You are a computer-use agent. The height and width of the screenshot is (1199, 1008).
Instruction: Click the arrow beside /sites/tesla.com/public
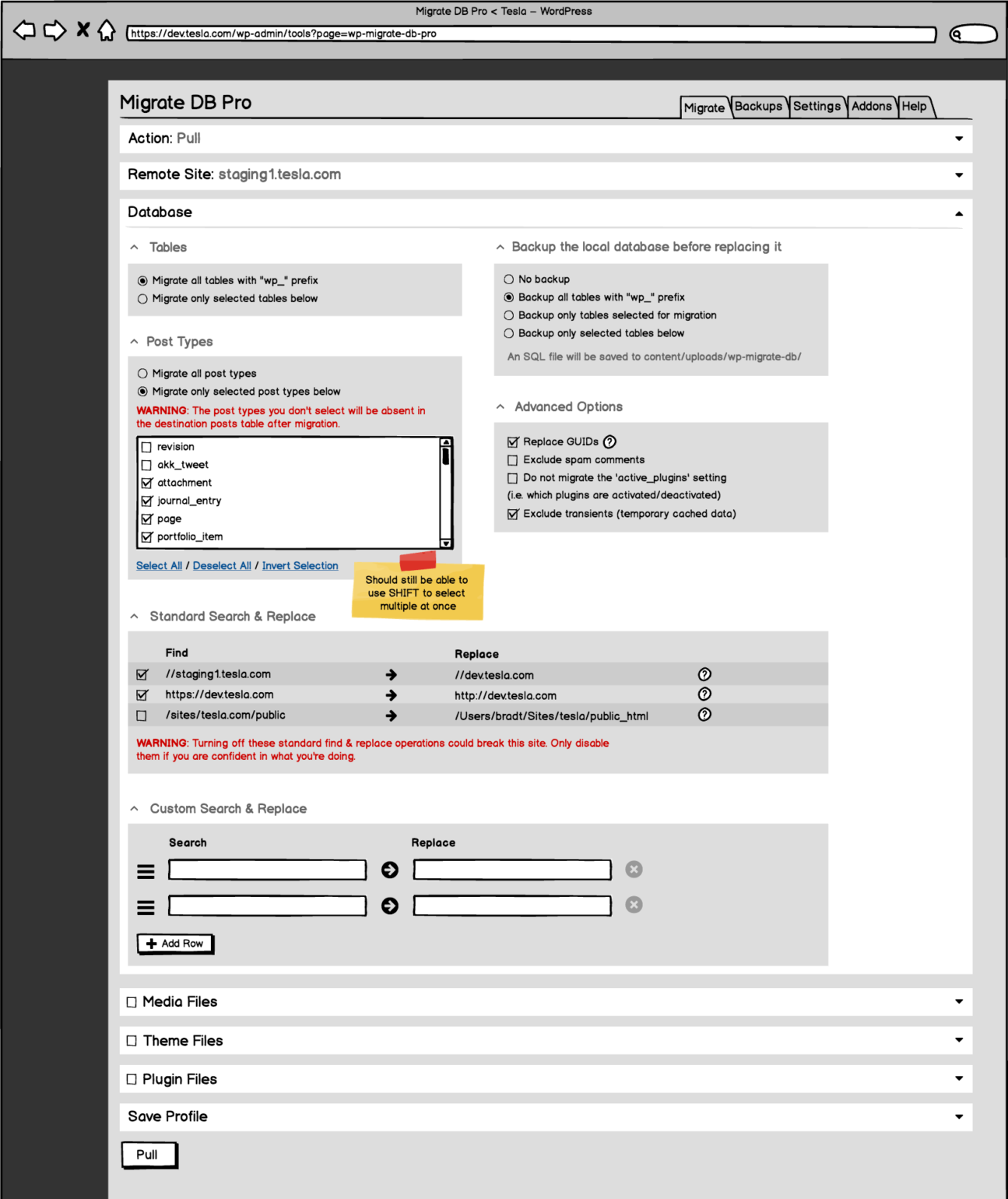pos(392,716)
